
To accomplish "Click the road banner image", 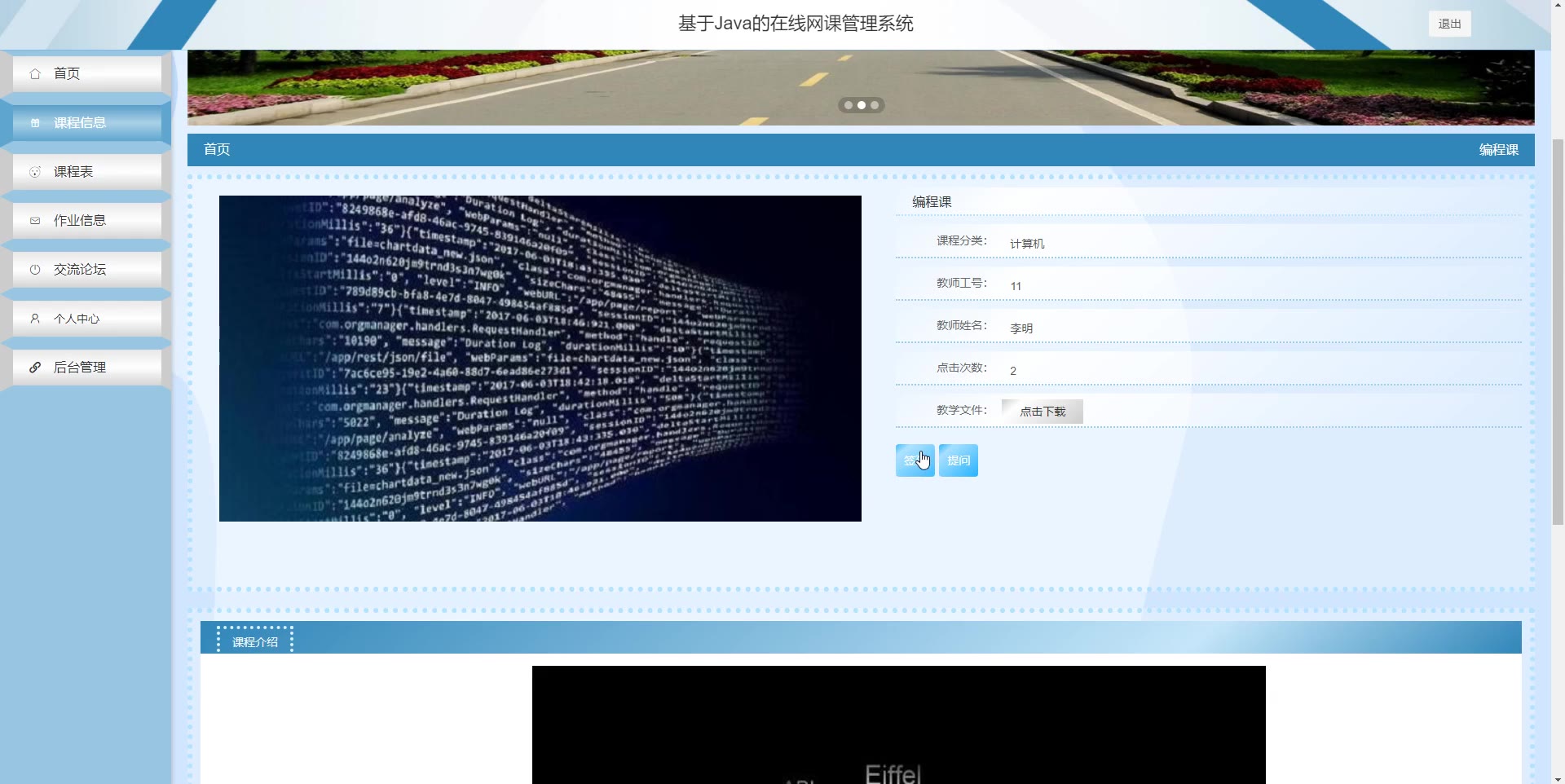I will [x=861, y=87].
